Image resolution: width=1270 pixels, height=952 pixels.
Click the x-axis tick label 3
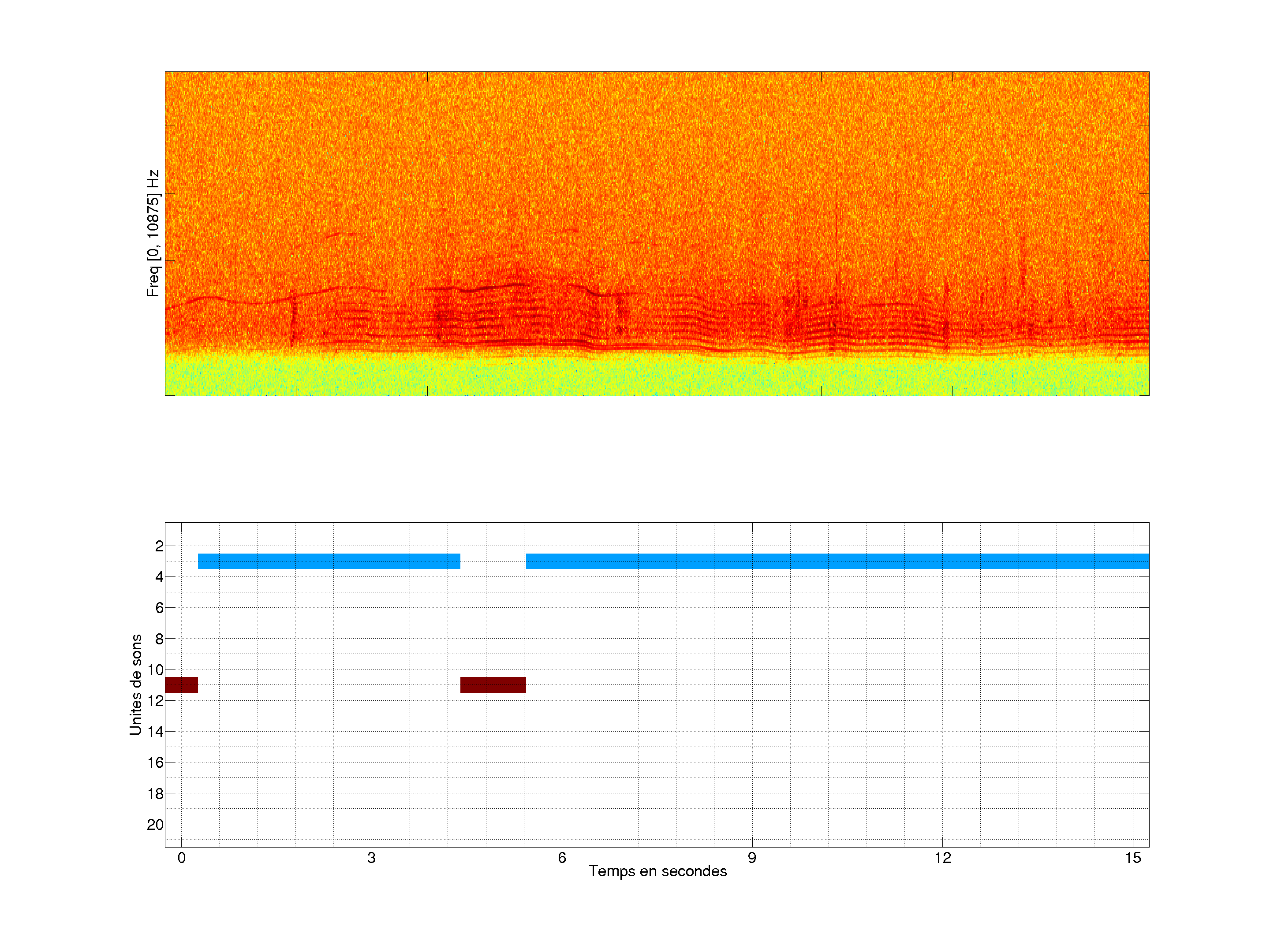[371, 858]
